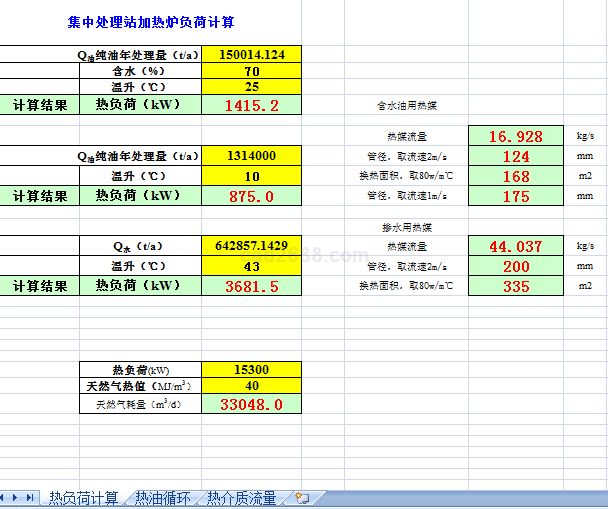Viewport: 608px width, 509px height.
Task: Select the cell with value 642857.1429
Action: point(251,245)
